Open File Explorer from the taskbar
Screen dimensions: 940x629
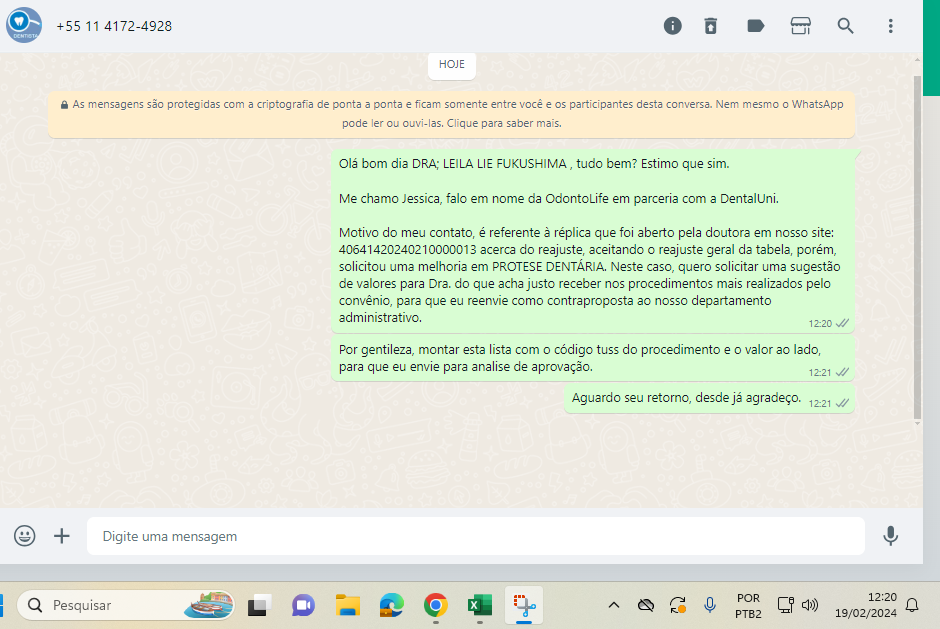tap(348, 606)
